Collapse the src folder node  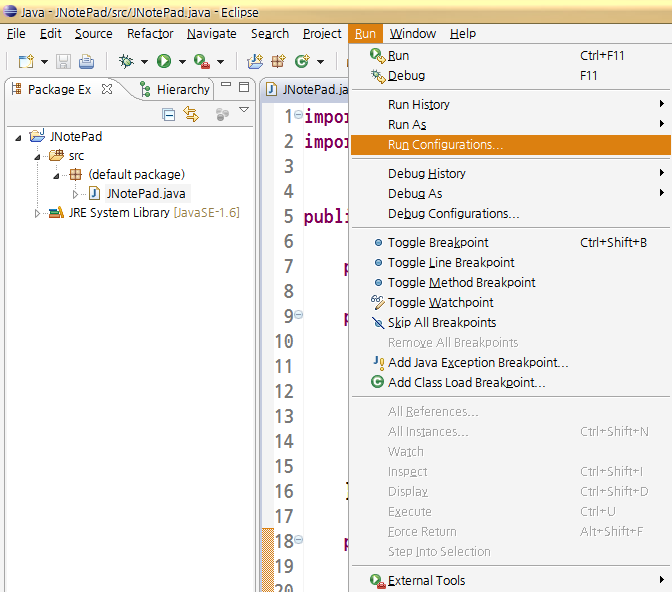(x=37, y=157)
